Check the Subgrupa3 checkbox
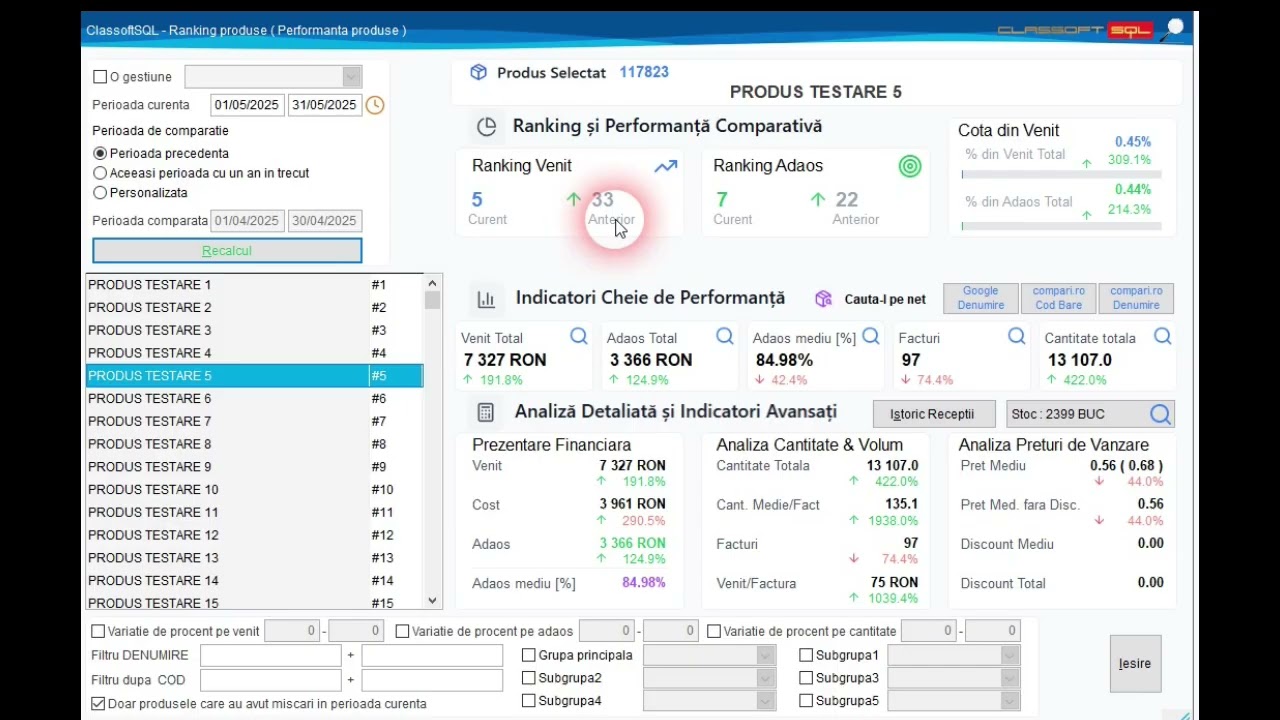 tap(806, 678)
